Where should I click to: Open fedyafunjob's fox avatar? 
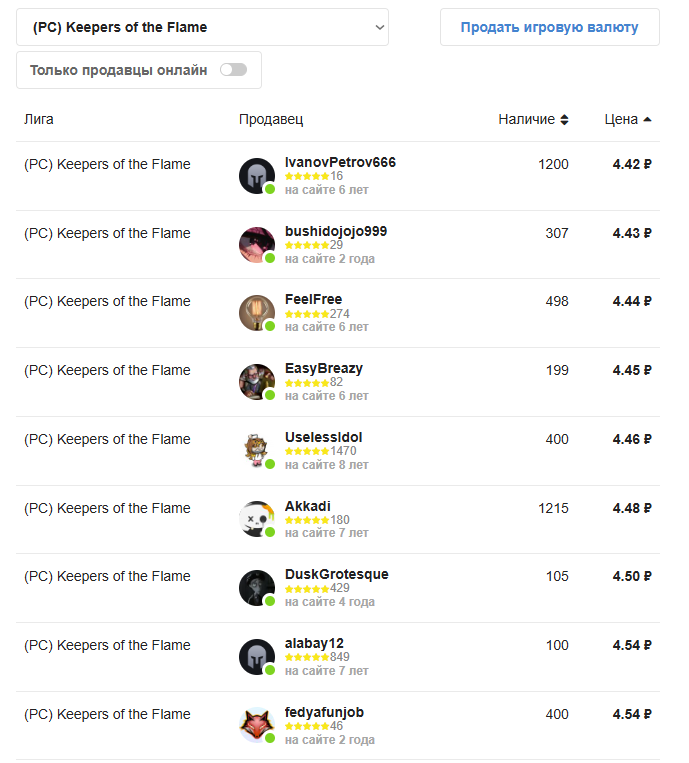click(x=257, y=725)
